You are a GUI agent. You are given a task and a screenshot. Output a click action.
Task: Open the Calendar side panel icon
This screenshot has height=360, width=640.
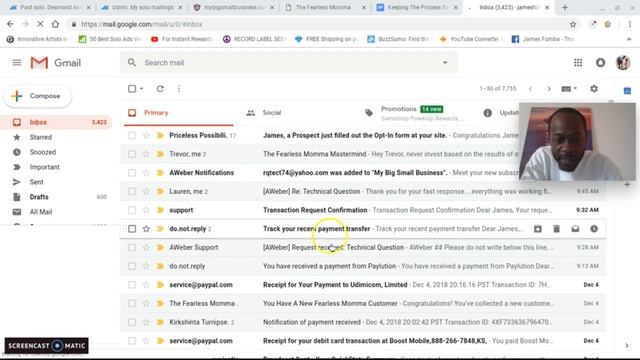click(x=627, y=91)
